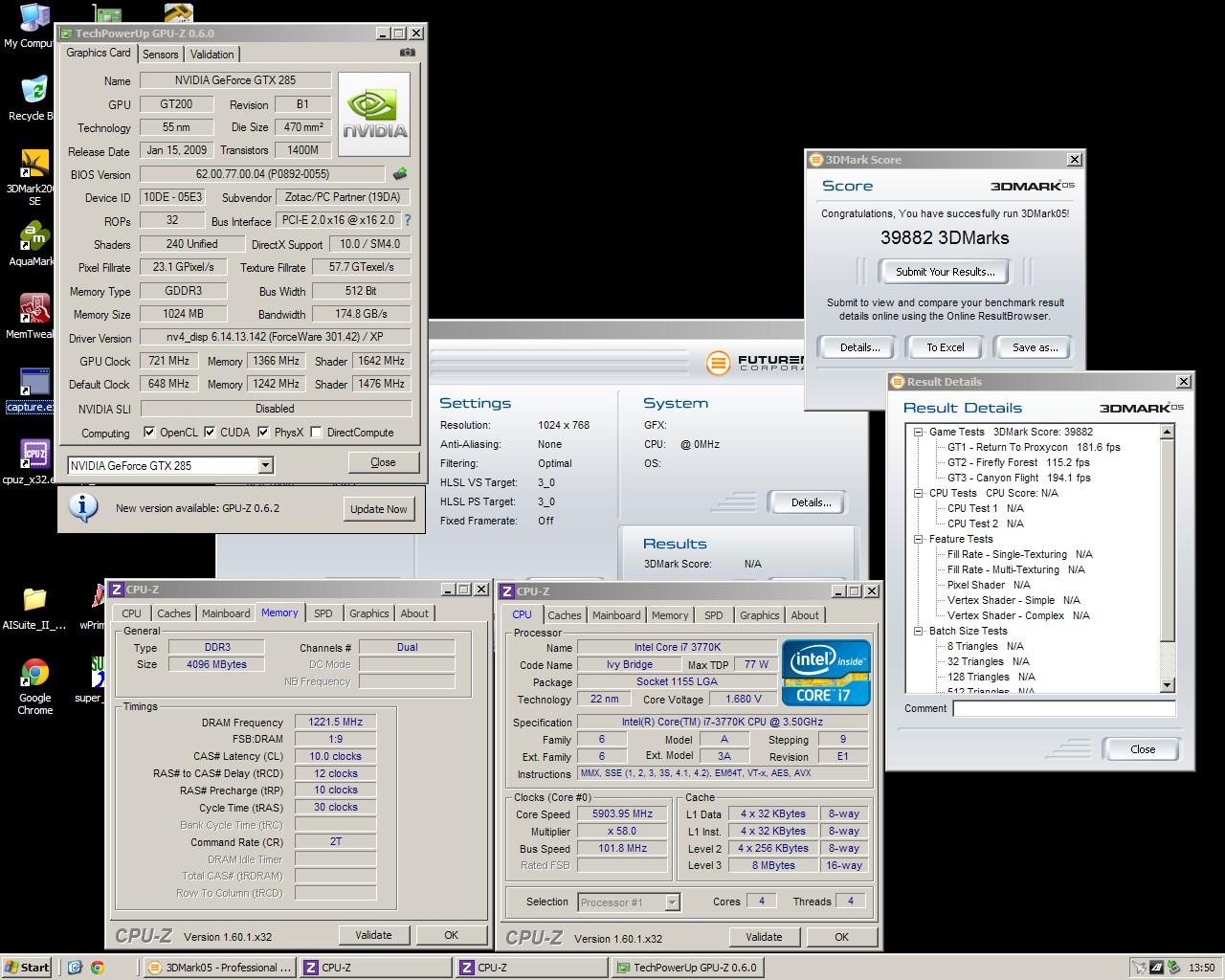Click the GPU-Z title bar app icon
Viewport: 1225px width, 980px height.
click(67, 33)
